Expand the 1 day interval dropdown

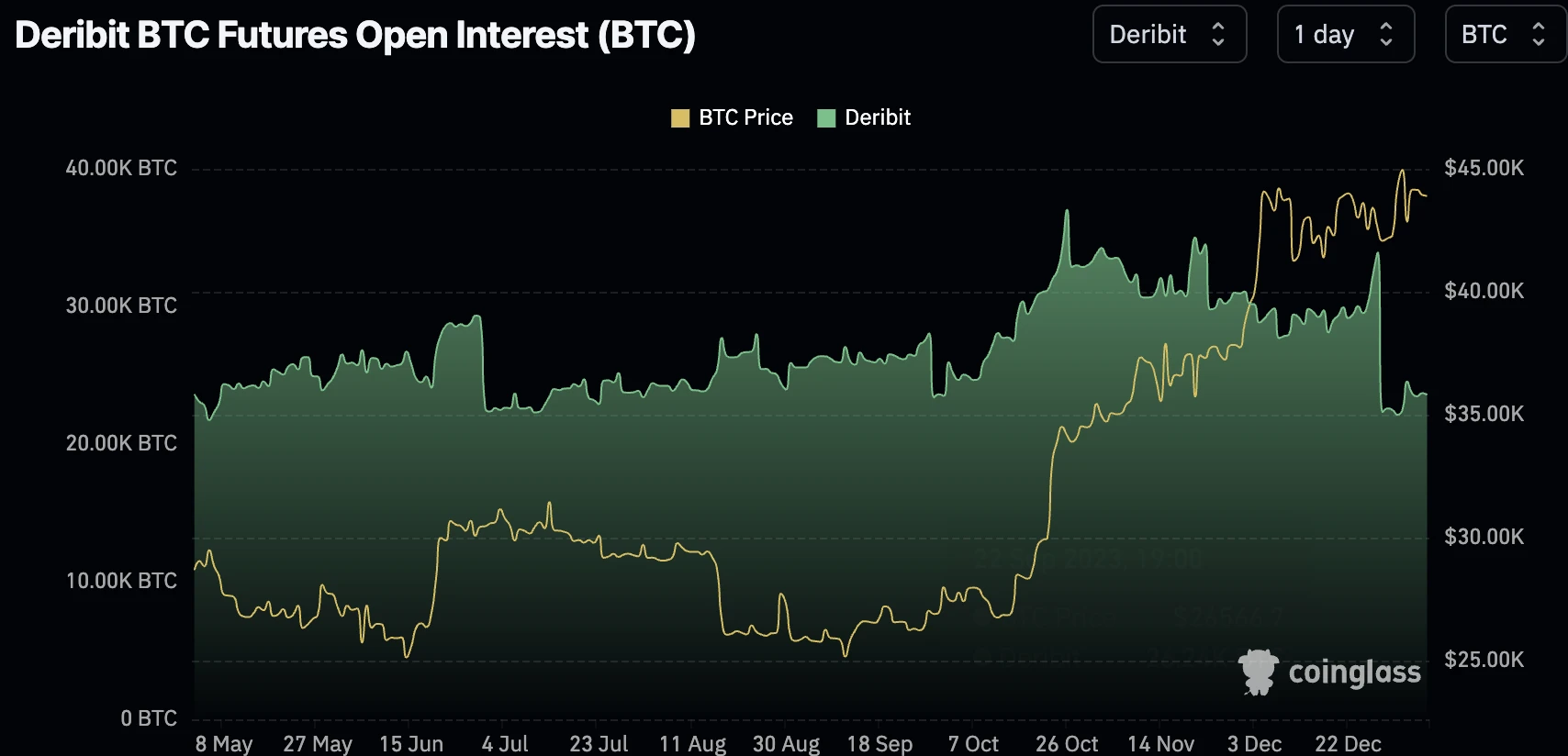click(x=1345, y=35)
